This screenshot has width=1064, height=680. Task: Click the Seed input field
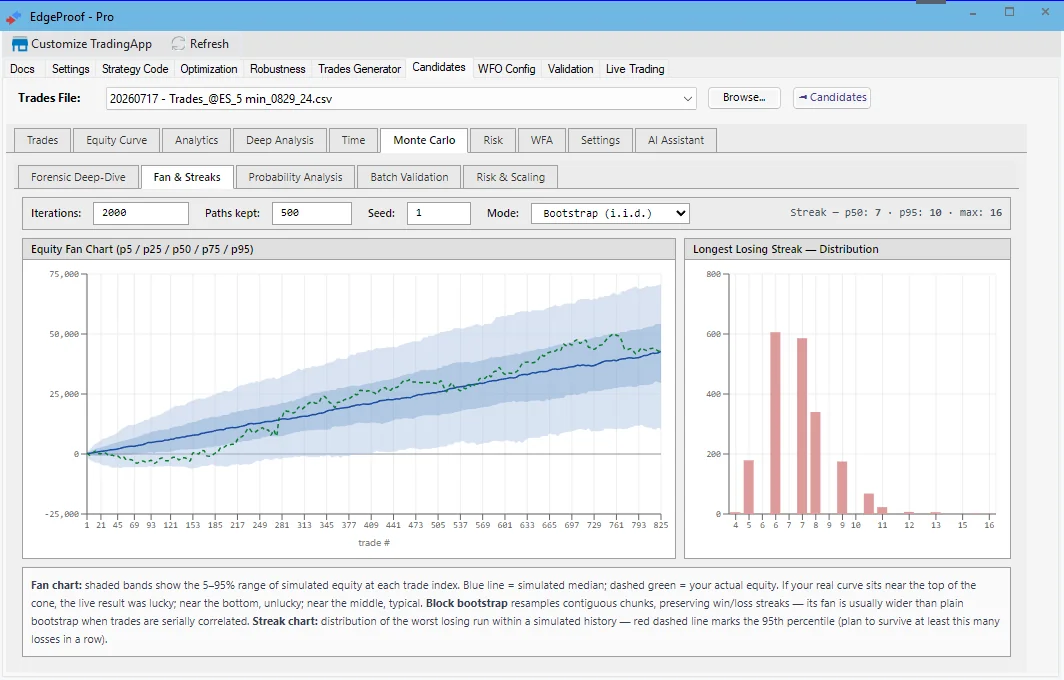(x=438, y=213)
